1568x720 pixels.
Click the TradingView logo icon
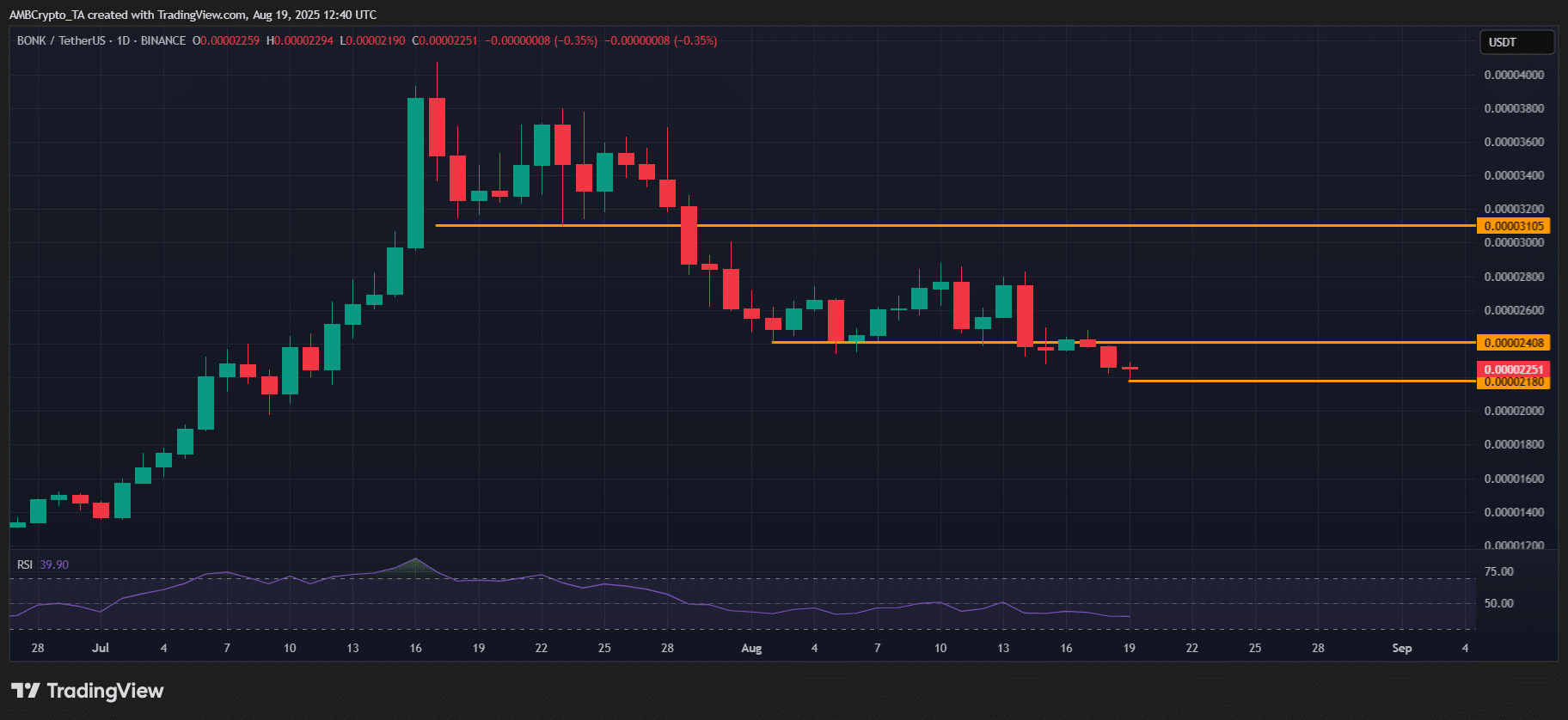(x=26, y=691)
